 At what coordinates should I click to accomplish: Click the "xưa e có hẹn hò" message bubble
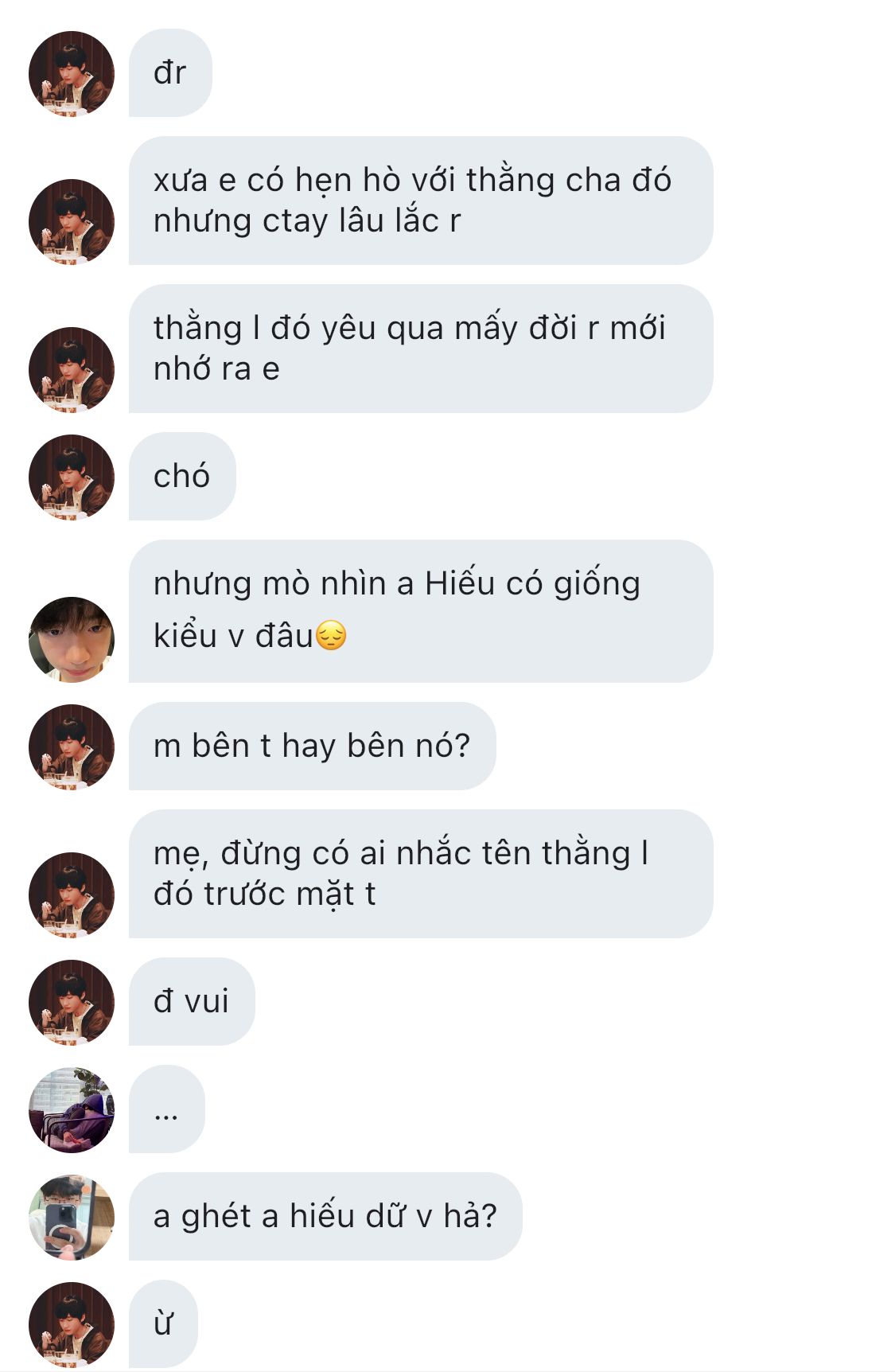click(420, 201)
